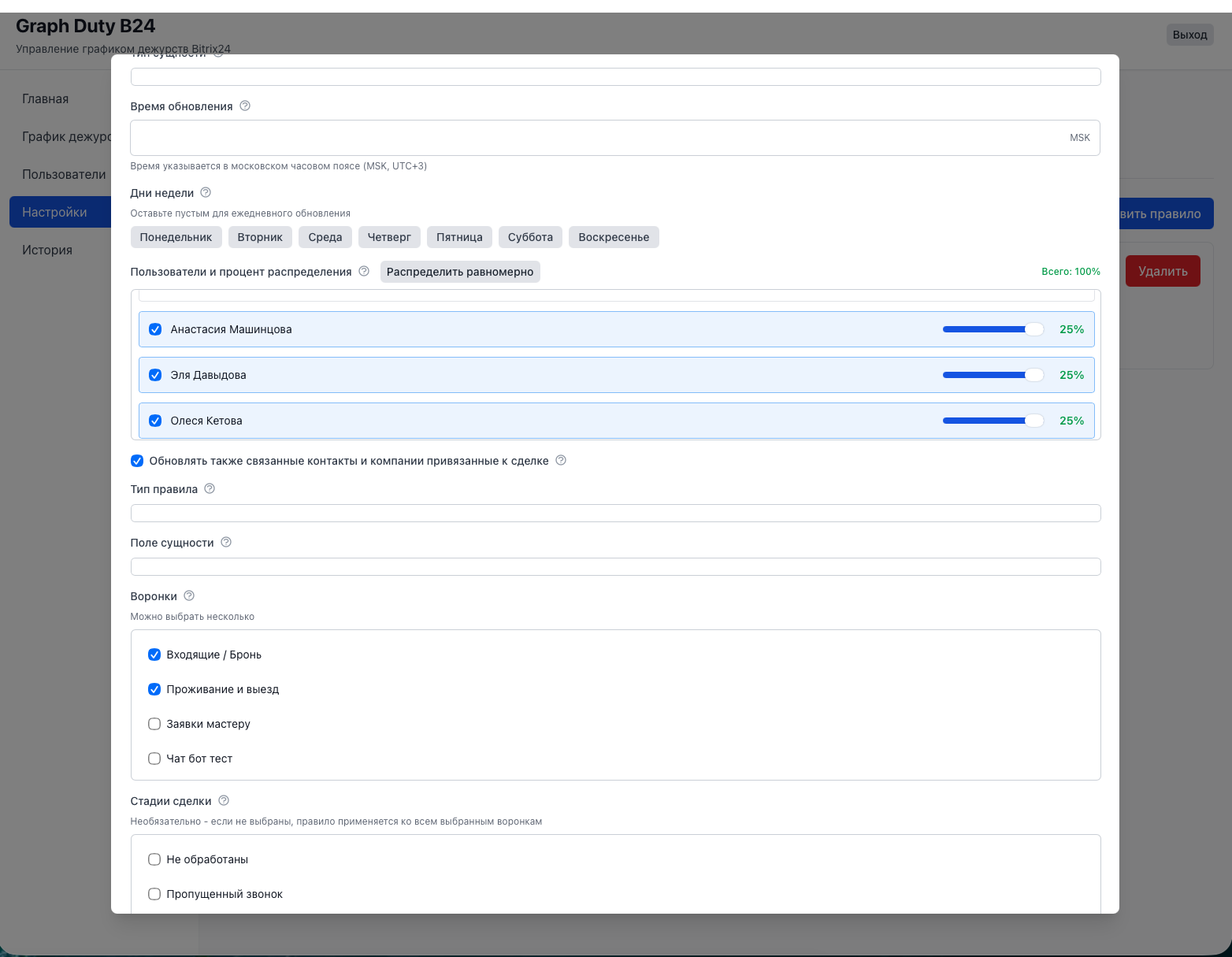This screenshot has height=957, width=1232.
Task: Select the Среда weekday button
Action: tap(325, 237)
